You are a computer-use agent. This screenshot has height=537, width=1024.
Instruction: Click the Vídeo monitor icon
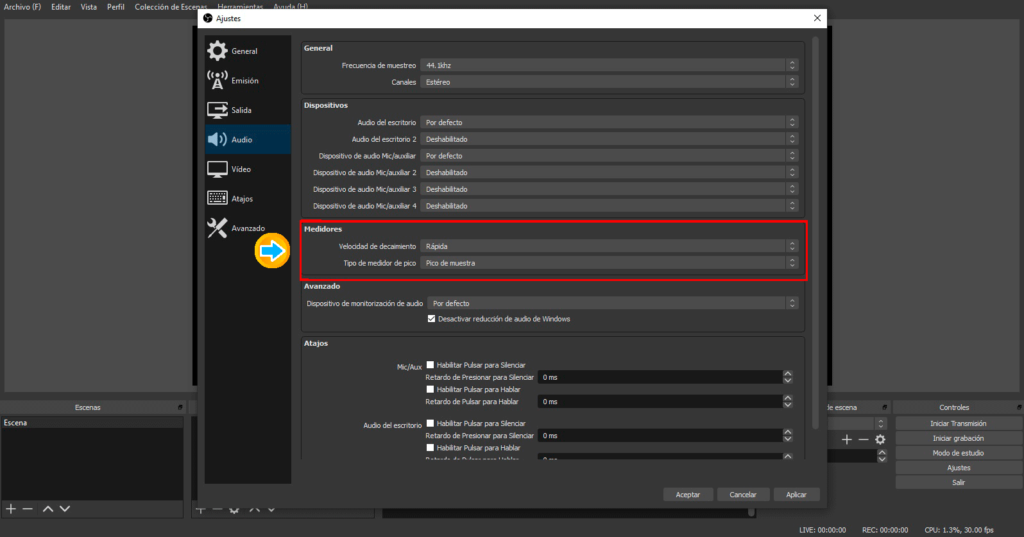coord(217,169)
